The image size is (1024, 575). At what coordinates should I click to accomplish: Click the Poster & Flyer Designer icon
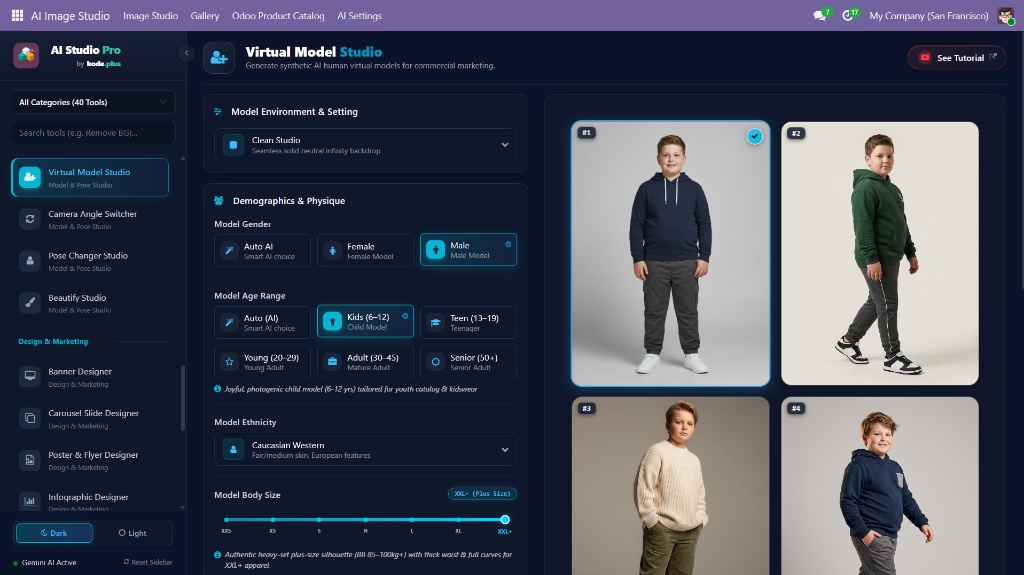(29, 460)
